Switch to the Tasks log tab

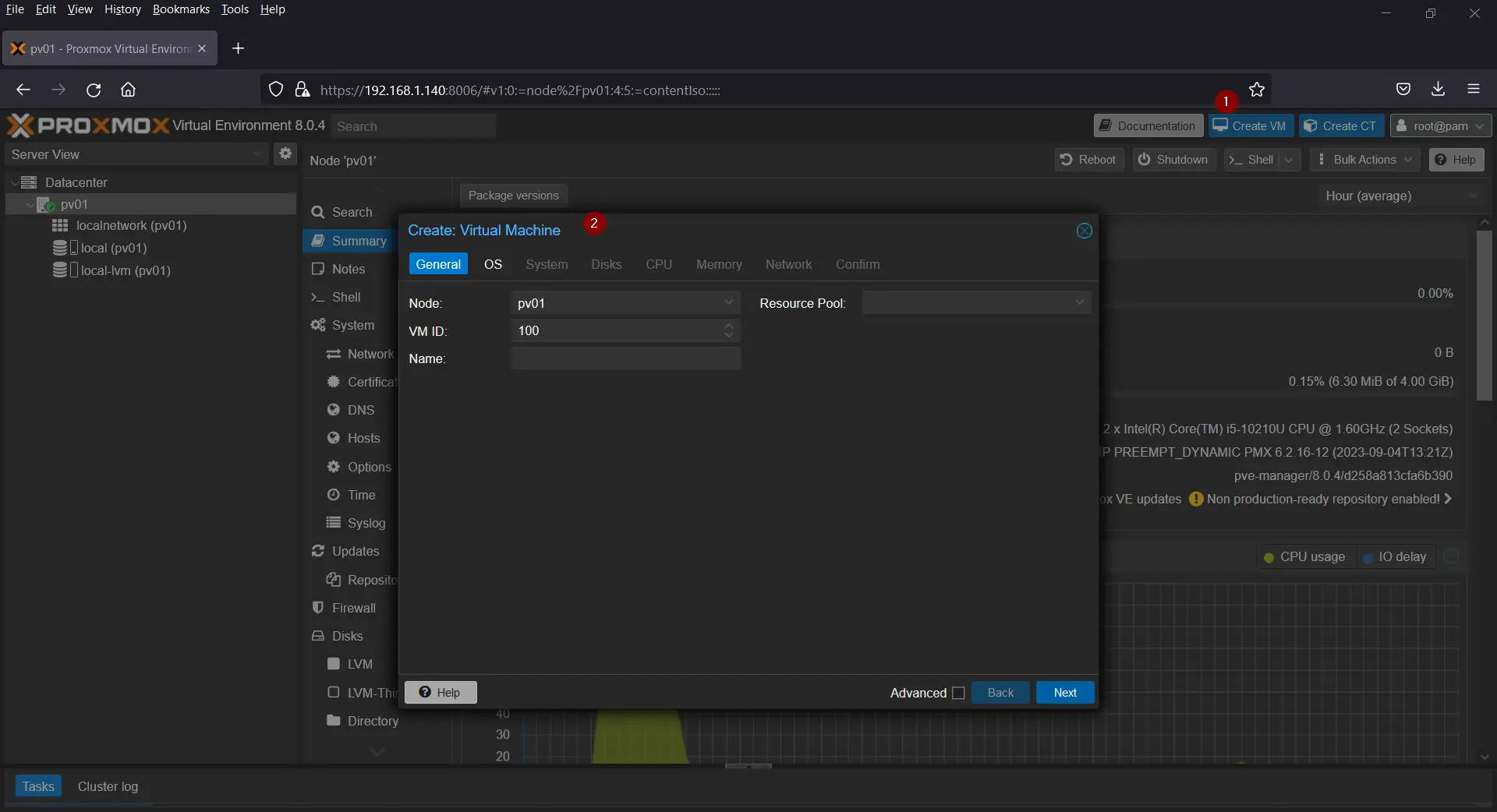click(x=38, y=786)
